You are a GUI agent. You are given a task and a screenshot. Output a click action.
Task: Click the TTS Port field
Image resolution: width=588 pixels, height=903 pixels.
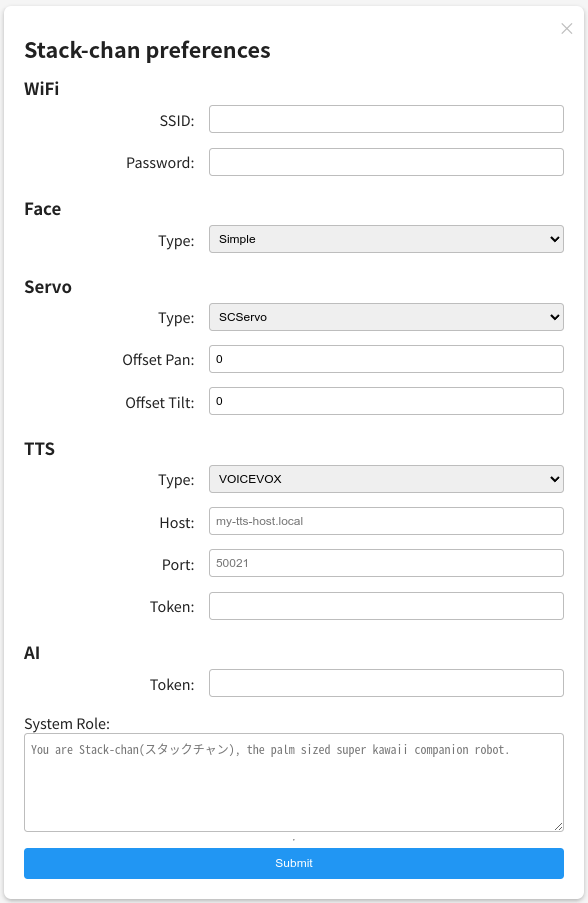386,563
